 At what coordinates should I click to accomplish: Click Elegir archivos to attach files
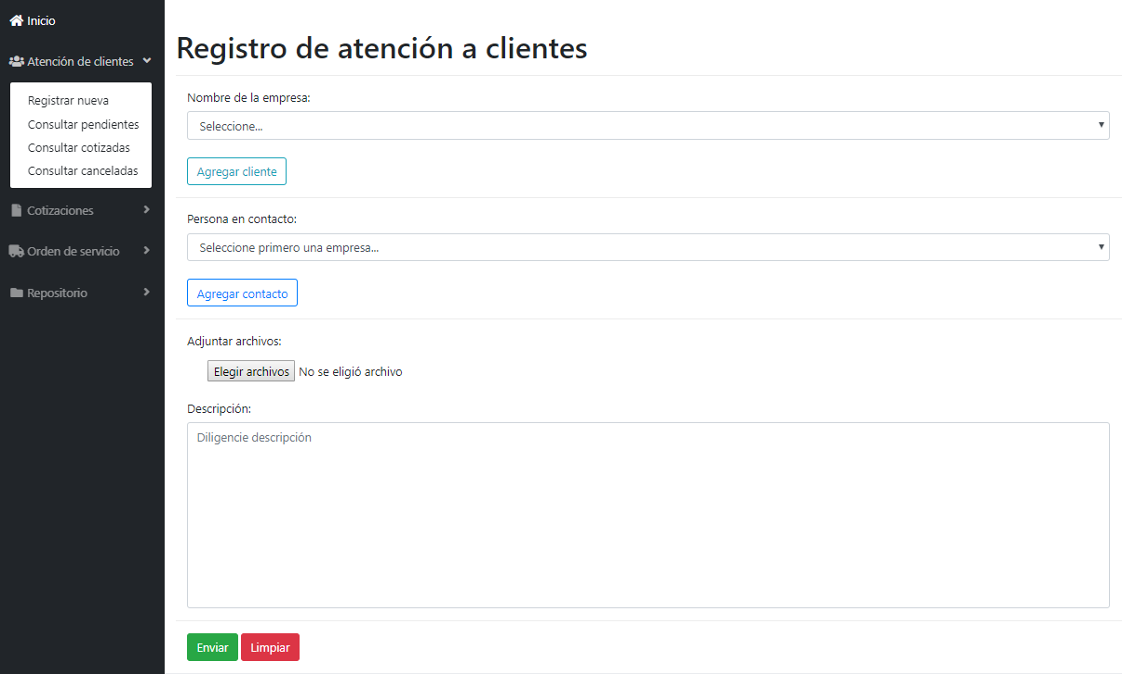[251, 372]
